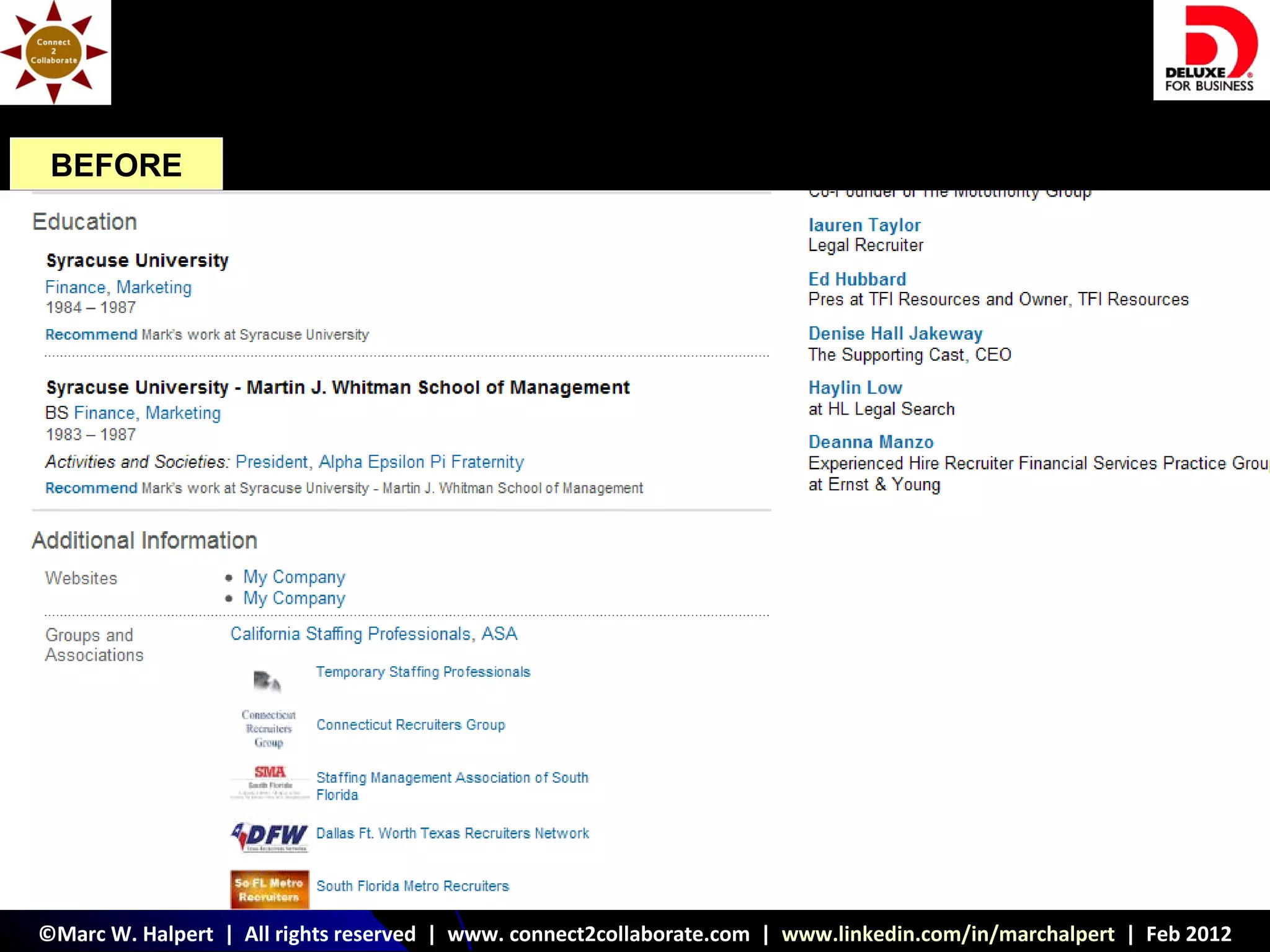This screenshot has width=1270, height=952.
Task: Open the lauren Taylor profile link
Action: click(864, 225)
